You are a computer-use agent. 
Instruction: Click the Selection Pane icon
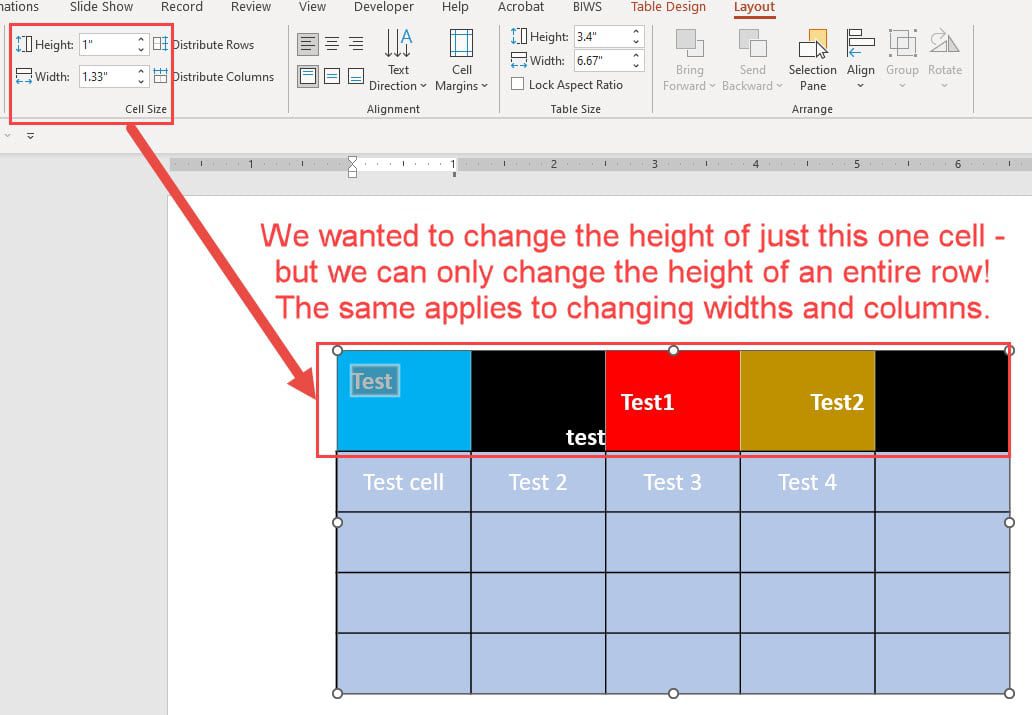pyautogui.click(x=812, y=58)
